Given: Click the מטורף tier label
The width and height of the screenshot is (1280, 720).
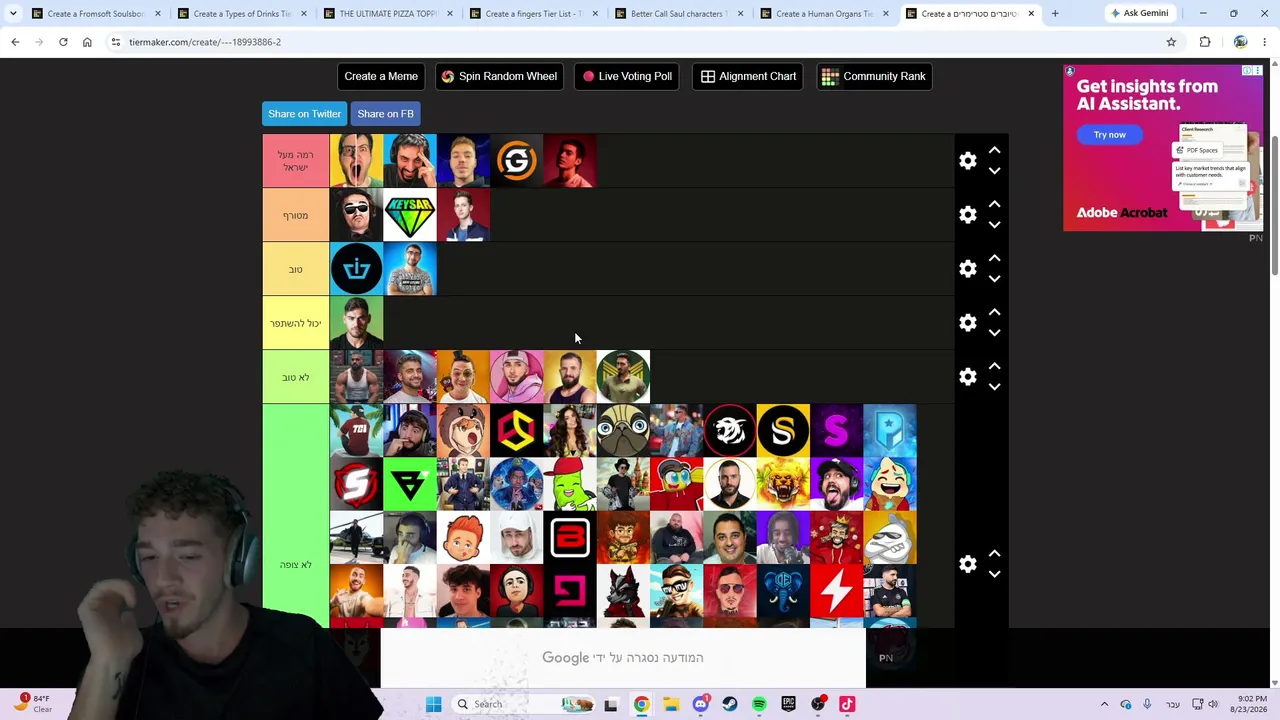Looking at the screenshot, I should (x=296, y=215).
